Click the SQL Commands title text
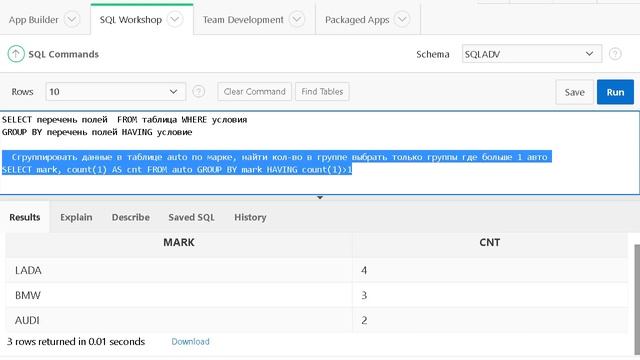This screenshot has height=360, width=640. point(64,54)
